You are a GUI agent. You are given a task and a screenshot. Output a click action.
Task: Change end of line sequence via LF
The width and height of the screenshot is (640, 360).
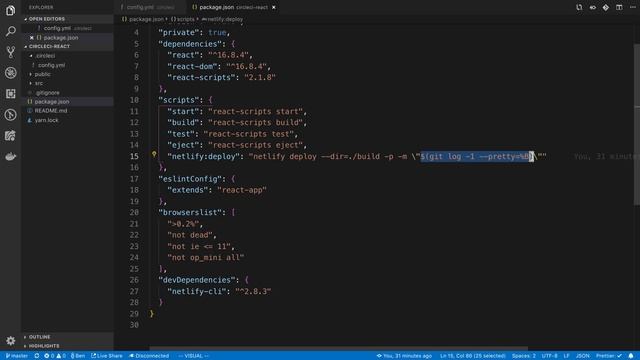(567, 356)
